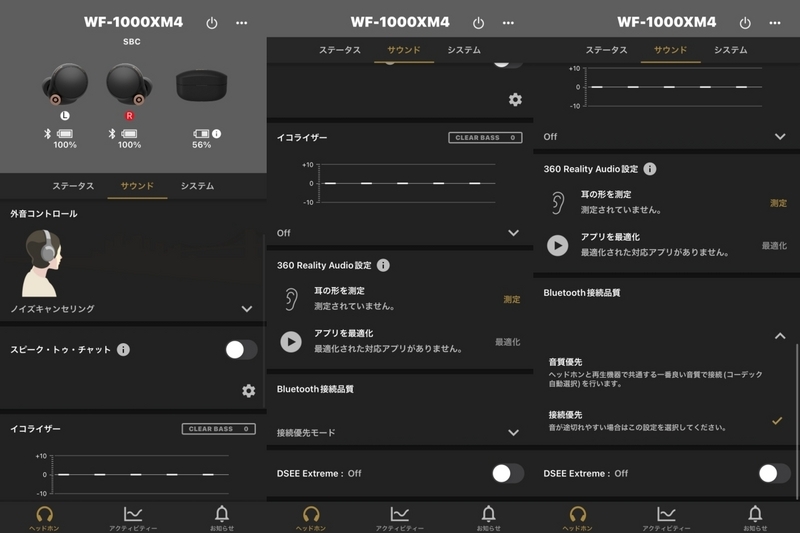Switch to ステータス tab in the middle screen
The width and height of the screenshot is (800, 533).
(340, 50)
